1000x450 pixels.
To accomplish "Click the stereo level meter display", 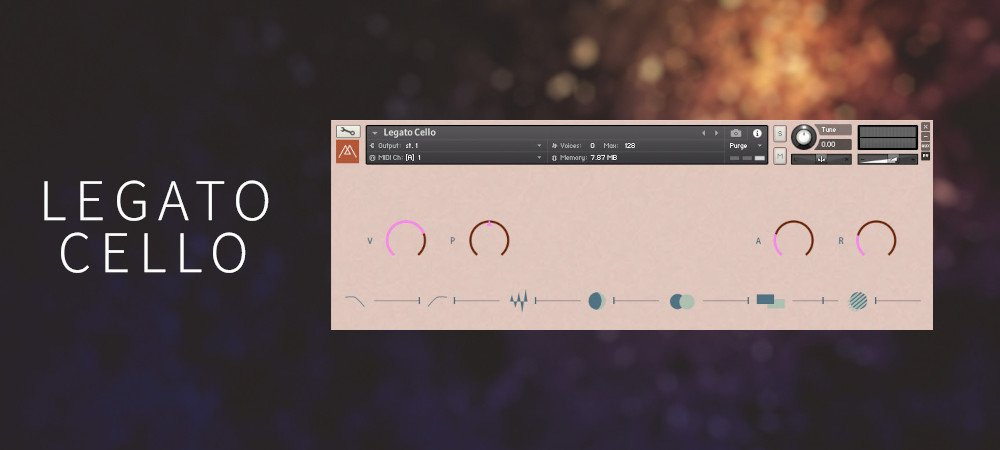I will pos(888,137).
